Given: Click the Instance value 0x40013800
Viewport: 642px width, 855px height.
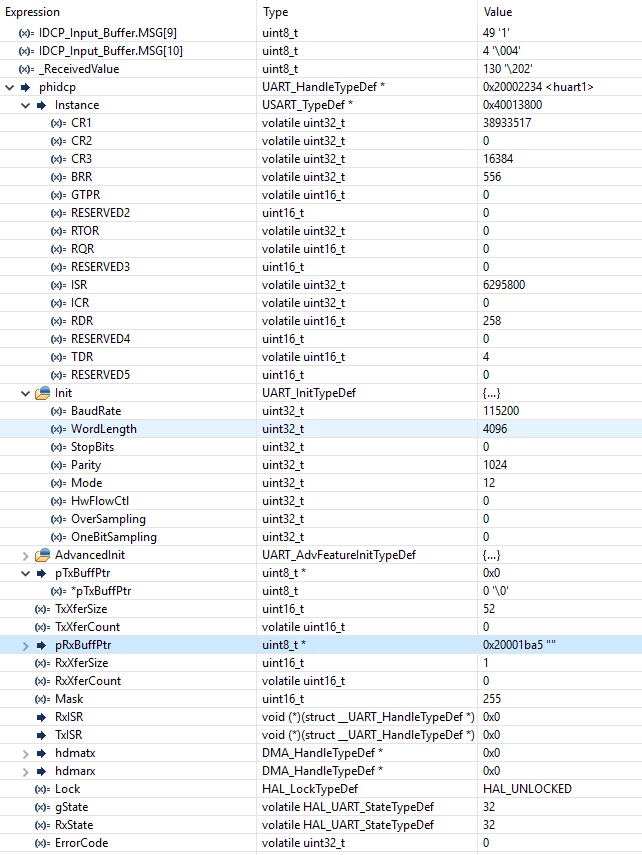Looking at the screenshot, I should click(512, 105).
